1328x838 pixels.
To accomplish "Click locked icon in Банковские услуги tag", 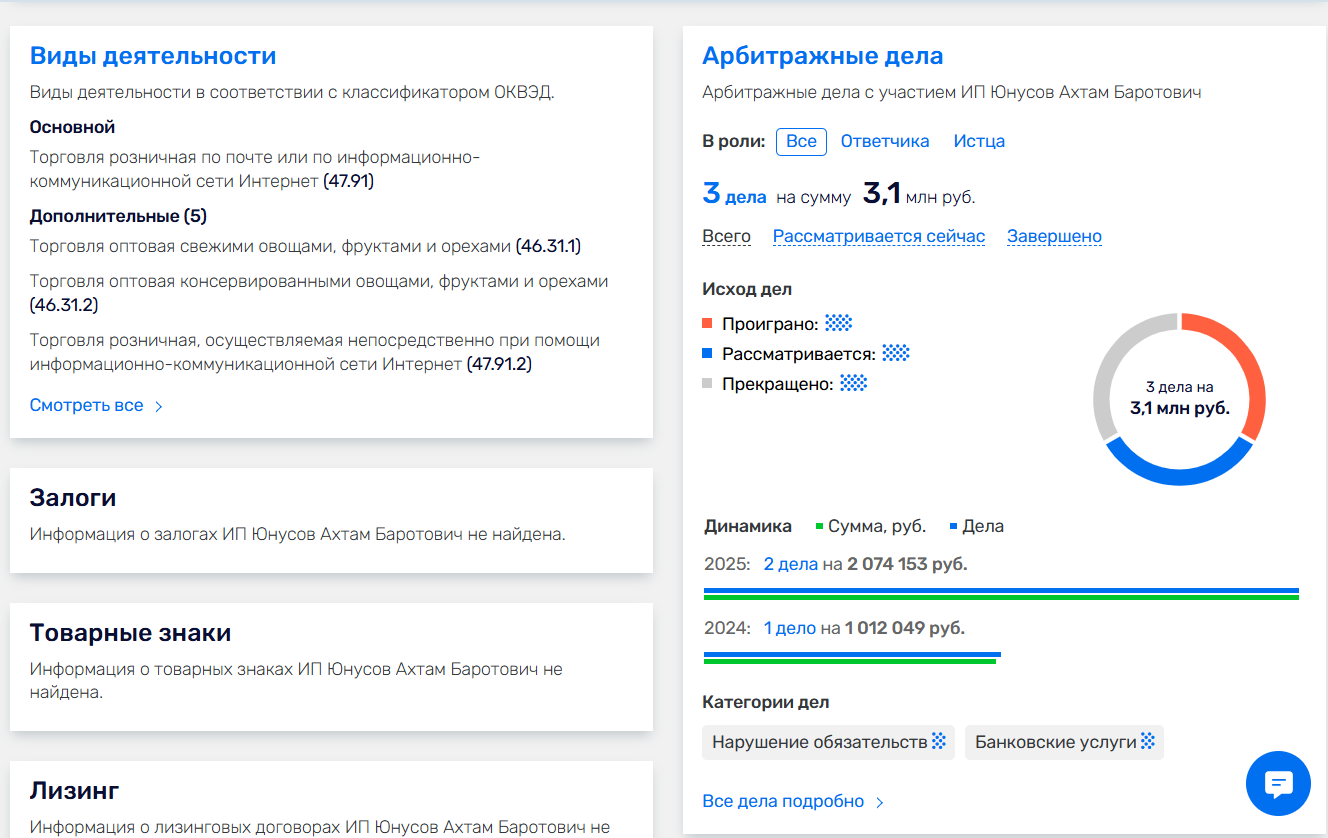I will [x=1148, y=741].
